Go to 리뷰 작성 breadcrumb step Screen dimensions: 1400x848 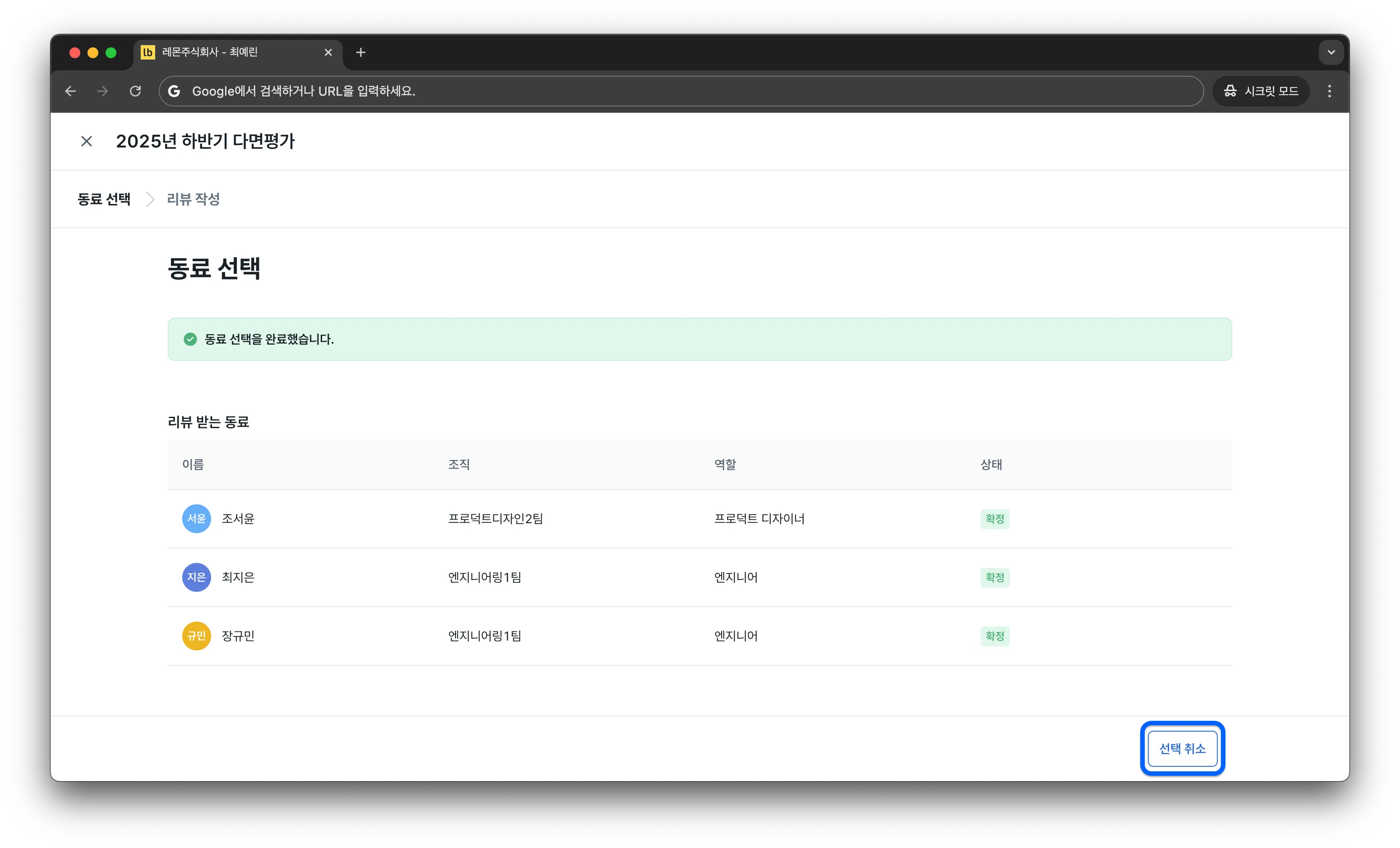(x=193, y=199)
